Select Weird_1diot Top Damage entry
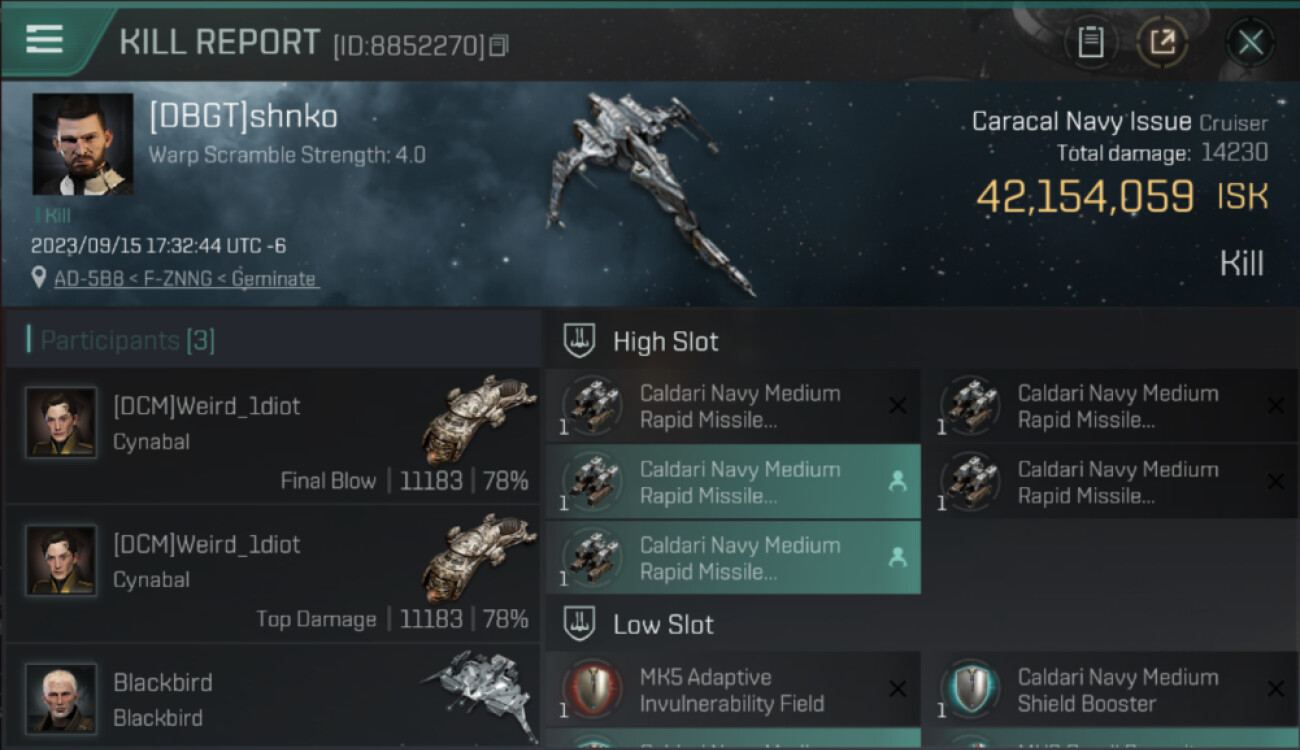 pyautogui.click(x=272, y=574)
